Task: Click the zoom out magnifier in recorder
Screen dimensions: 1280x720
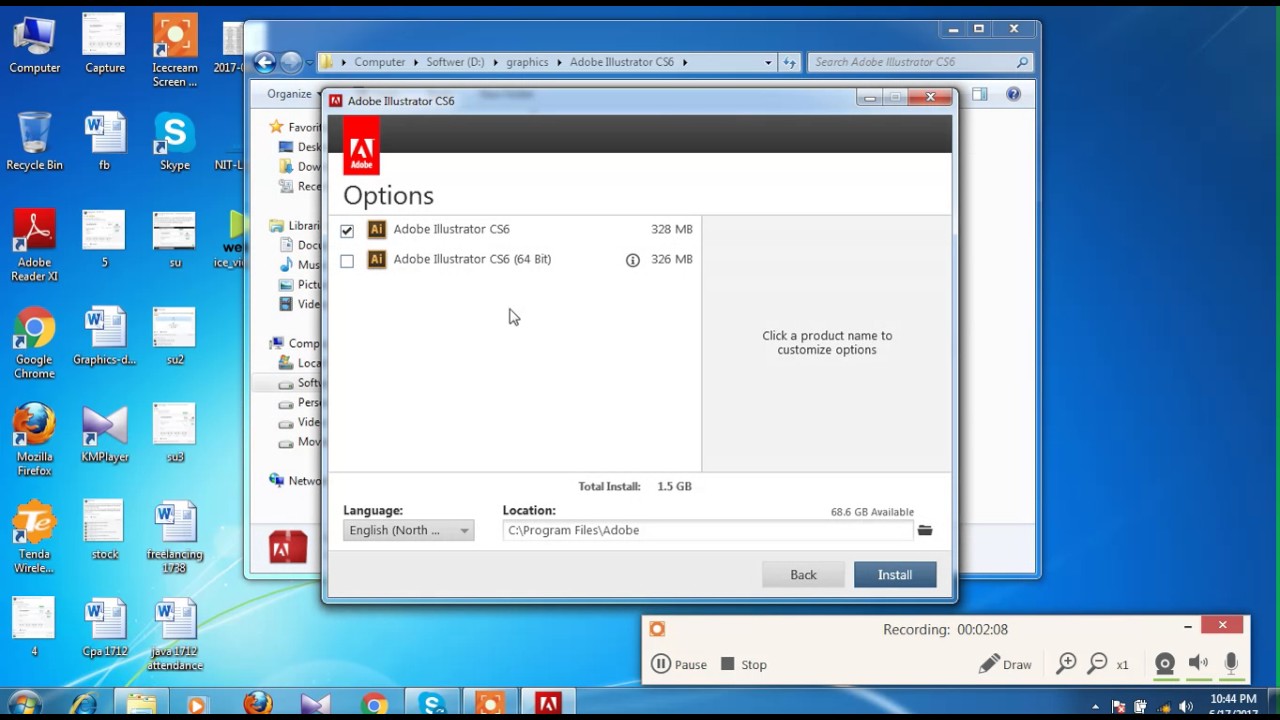Action: (x=1098, y=664)
